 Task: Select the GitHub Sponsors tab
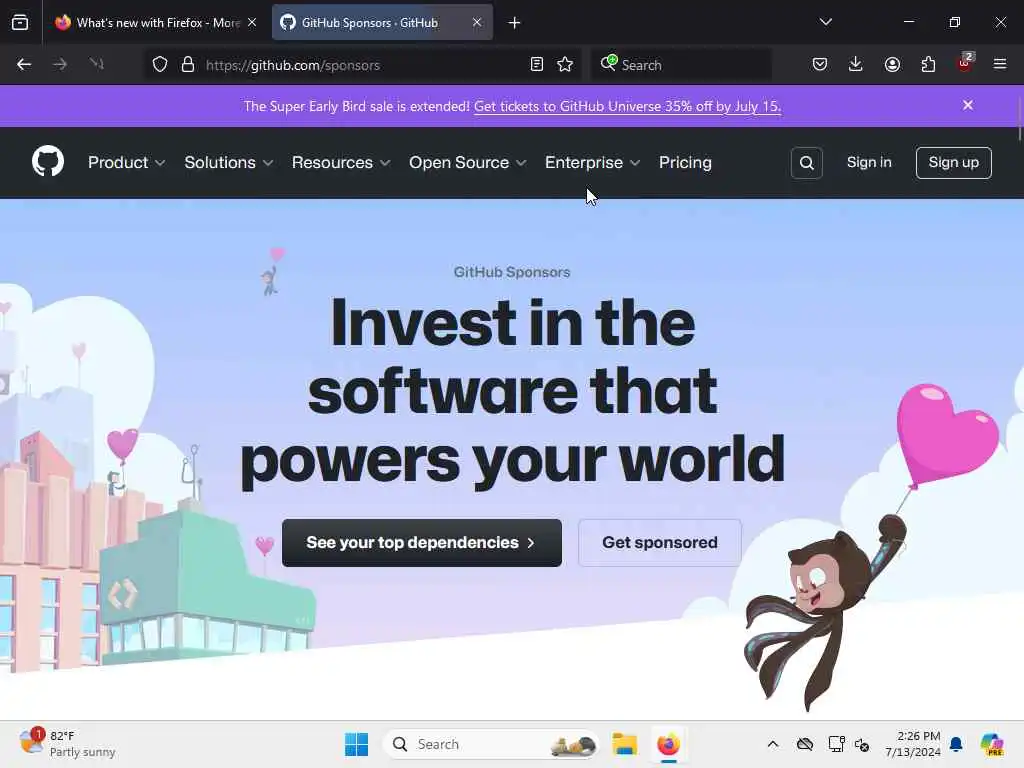tap(382, 22)
